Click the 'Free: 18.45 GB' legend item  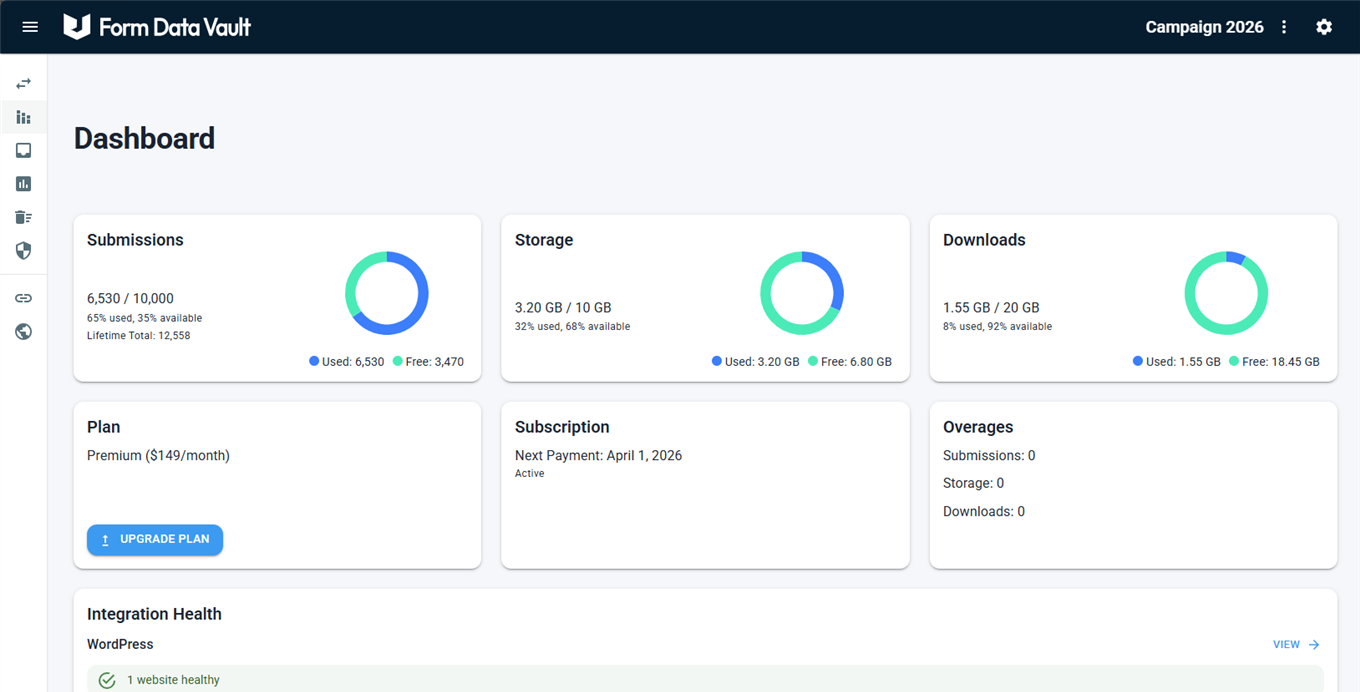(1275, 362)
